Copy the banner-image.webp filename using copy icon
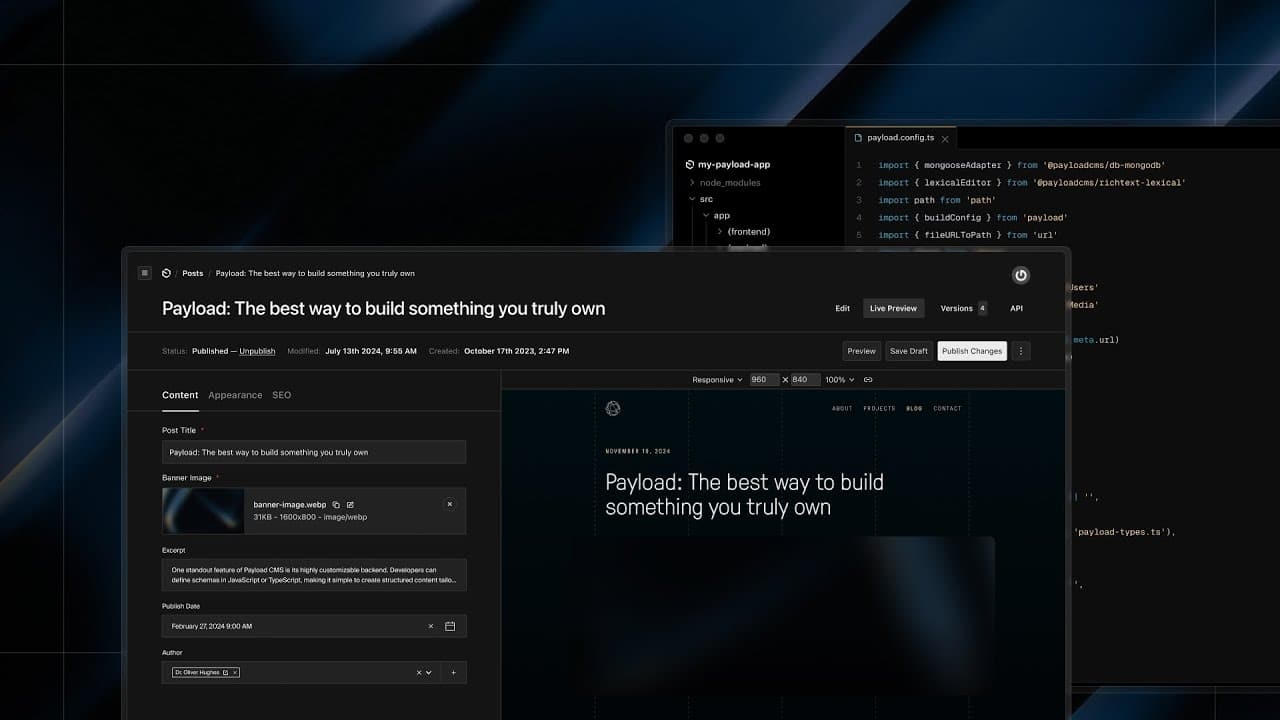 point(336,505)
